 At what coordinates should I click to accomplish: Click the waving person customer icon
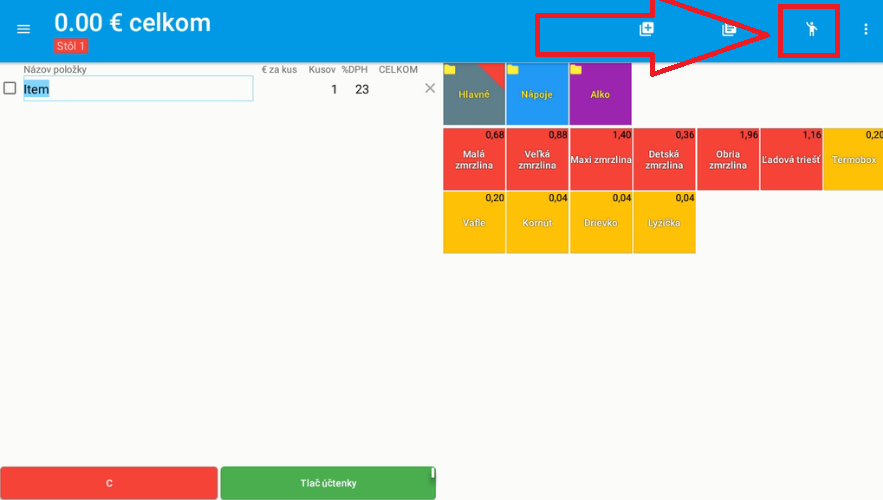coord(812,29)
